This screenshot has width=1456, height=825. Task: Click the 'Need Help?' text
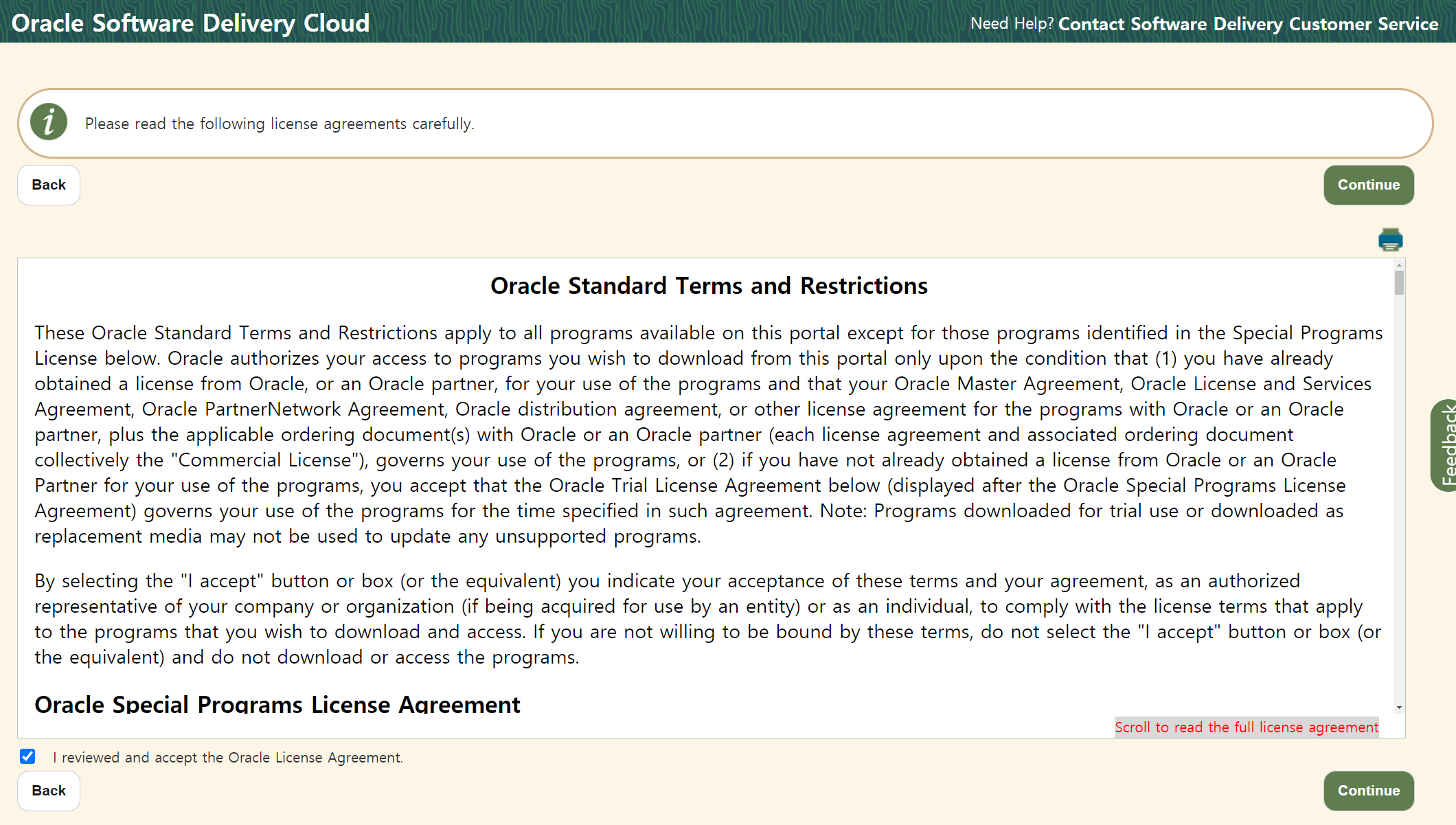[x=1011, y=24]
